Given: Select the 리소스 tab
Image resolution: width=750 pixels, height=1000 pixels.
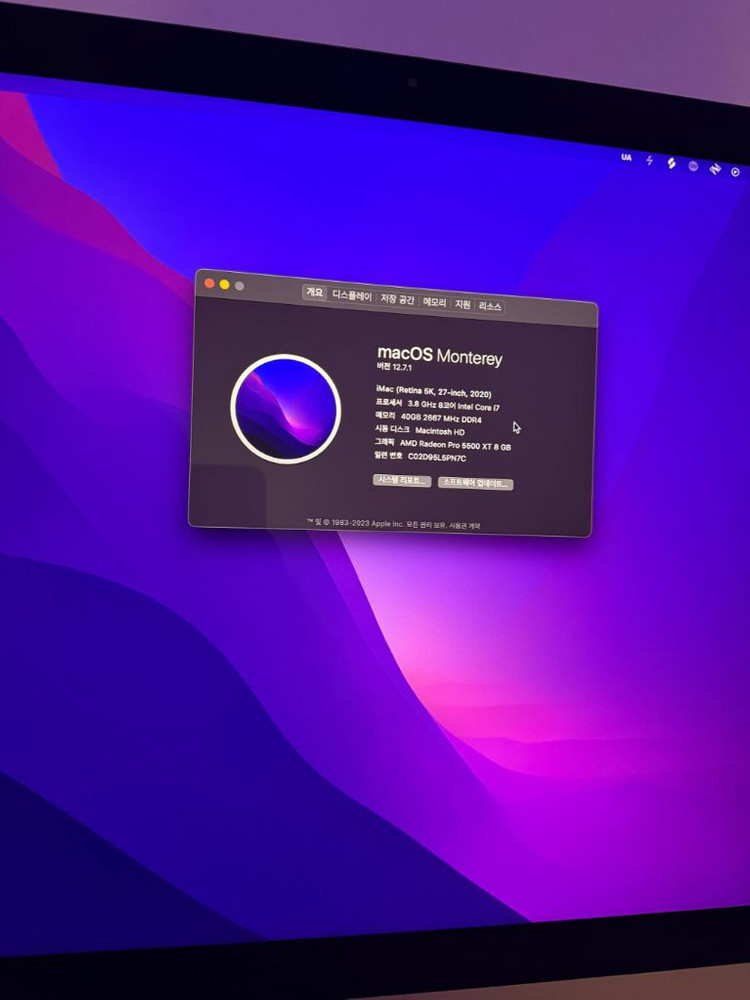Looking at the screenshot, I should tap(490, 307).
